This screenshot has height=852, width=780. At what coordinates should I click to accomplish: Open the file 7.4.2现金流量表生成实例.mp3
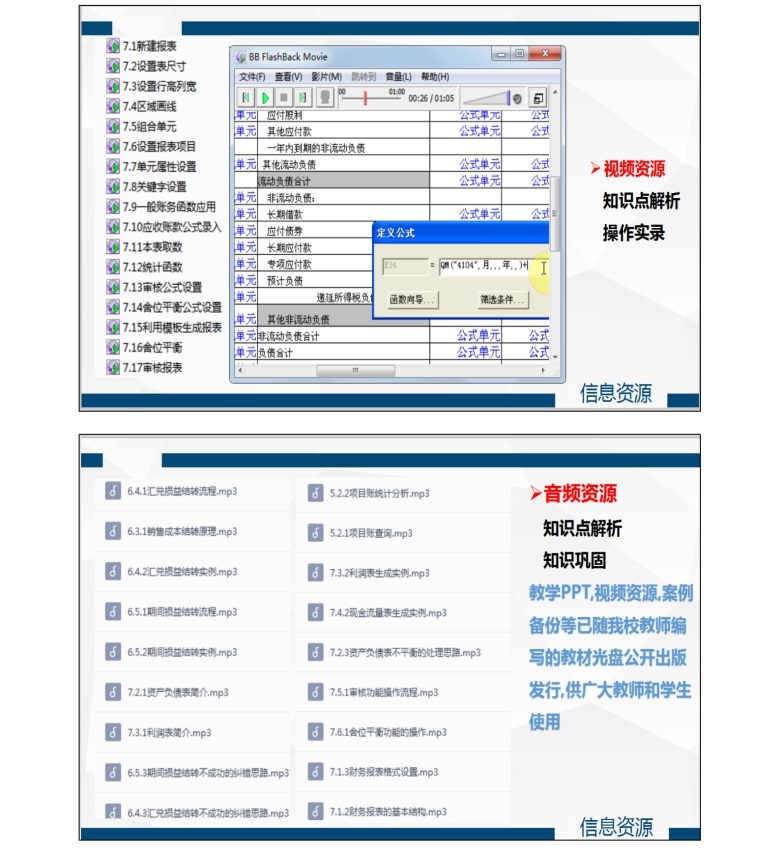[x=388, y=613]
